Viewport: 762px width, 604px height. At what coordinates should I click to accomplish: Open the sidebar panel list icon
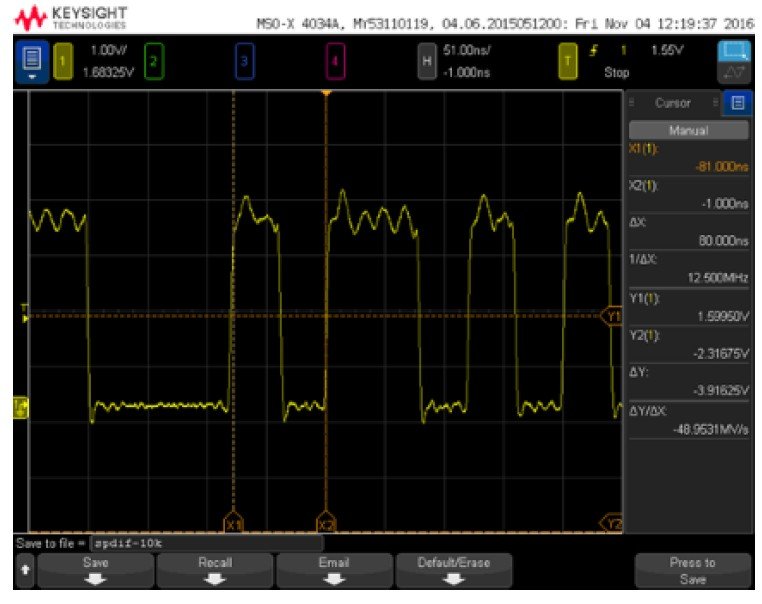(x=738, y=103)
